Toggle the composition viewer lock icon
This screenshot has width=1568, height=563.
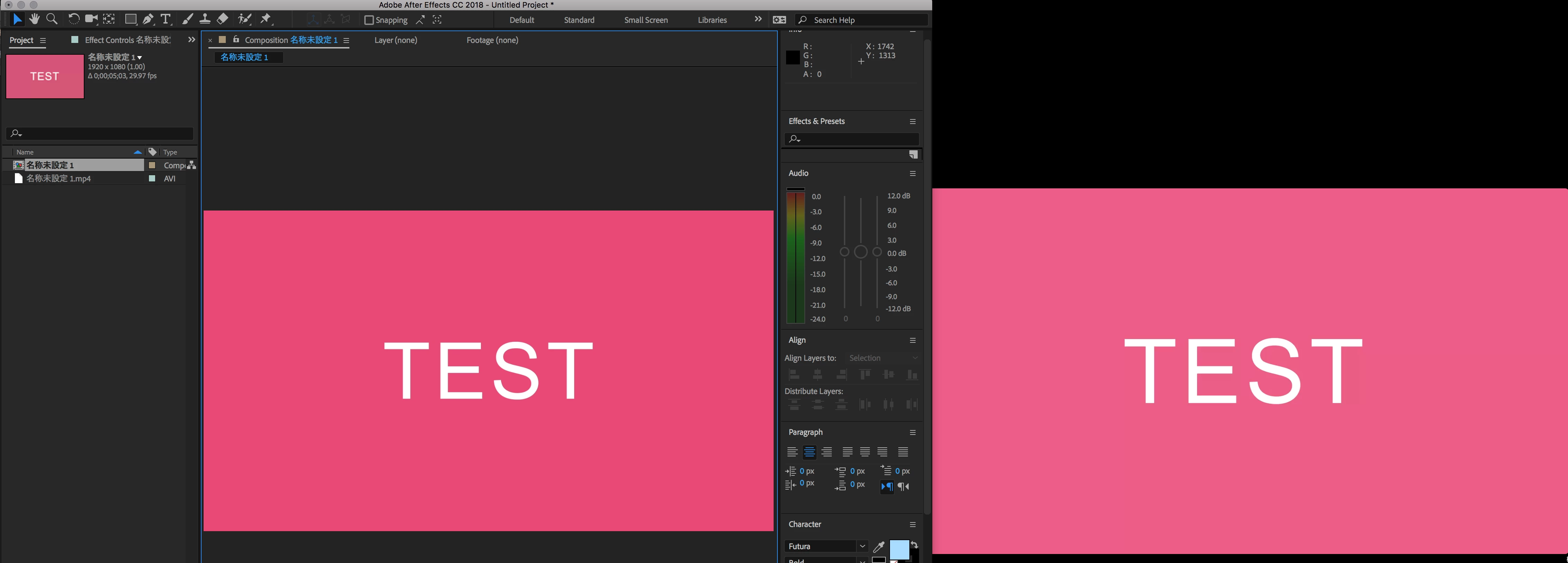point(236,39)
